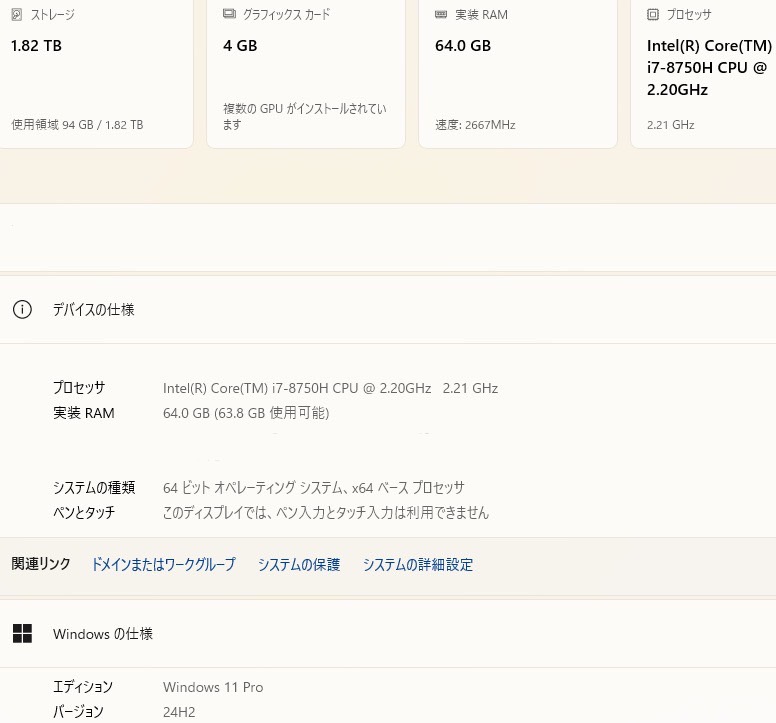Click the CPU chip icon beside プロセッサ card title
The image size is (776, 723).
click(x=653, y=15)
